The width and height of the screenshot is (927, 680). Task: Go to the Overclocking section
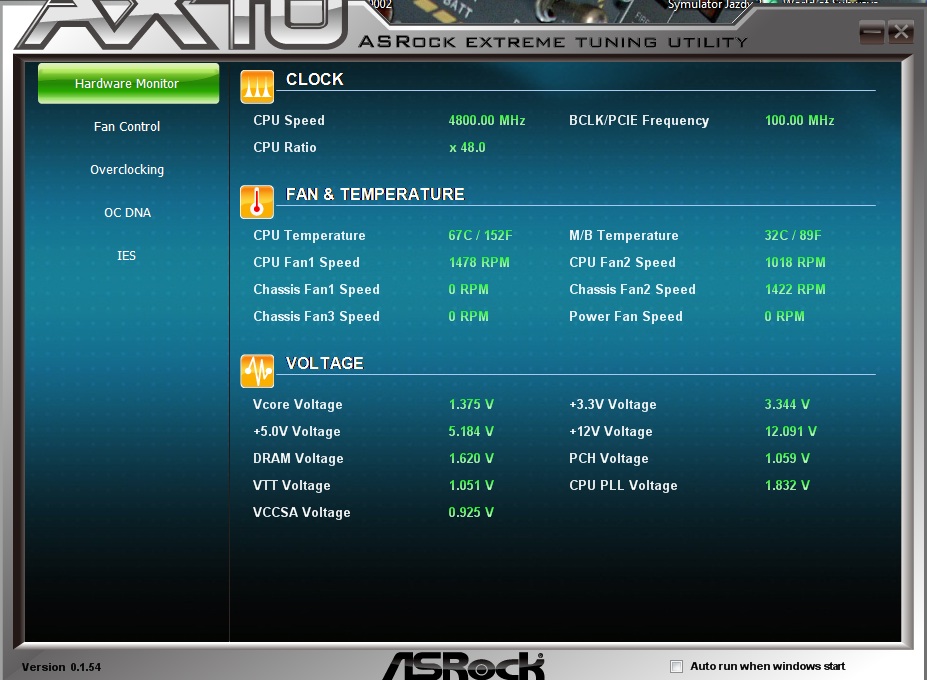pyautogui.click(x=127, y=170)
